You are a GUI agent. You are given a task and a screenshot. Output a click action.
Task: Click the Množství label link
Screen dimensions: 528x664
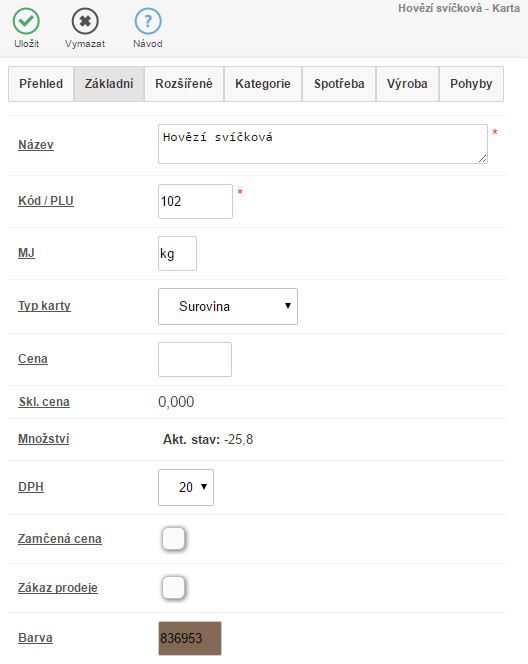coord(44,439)
